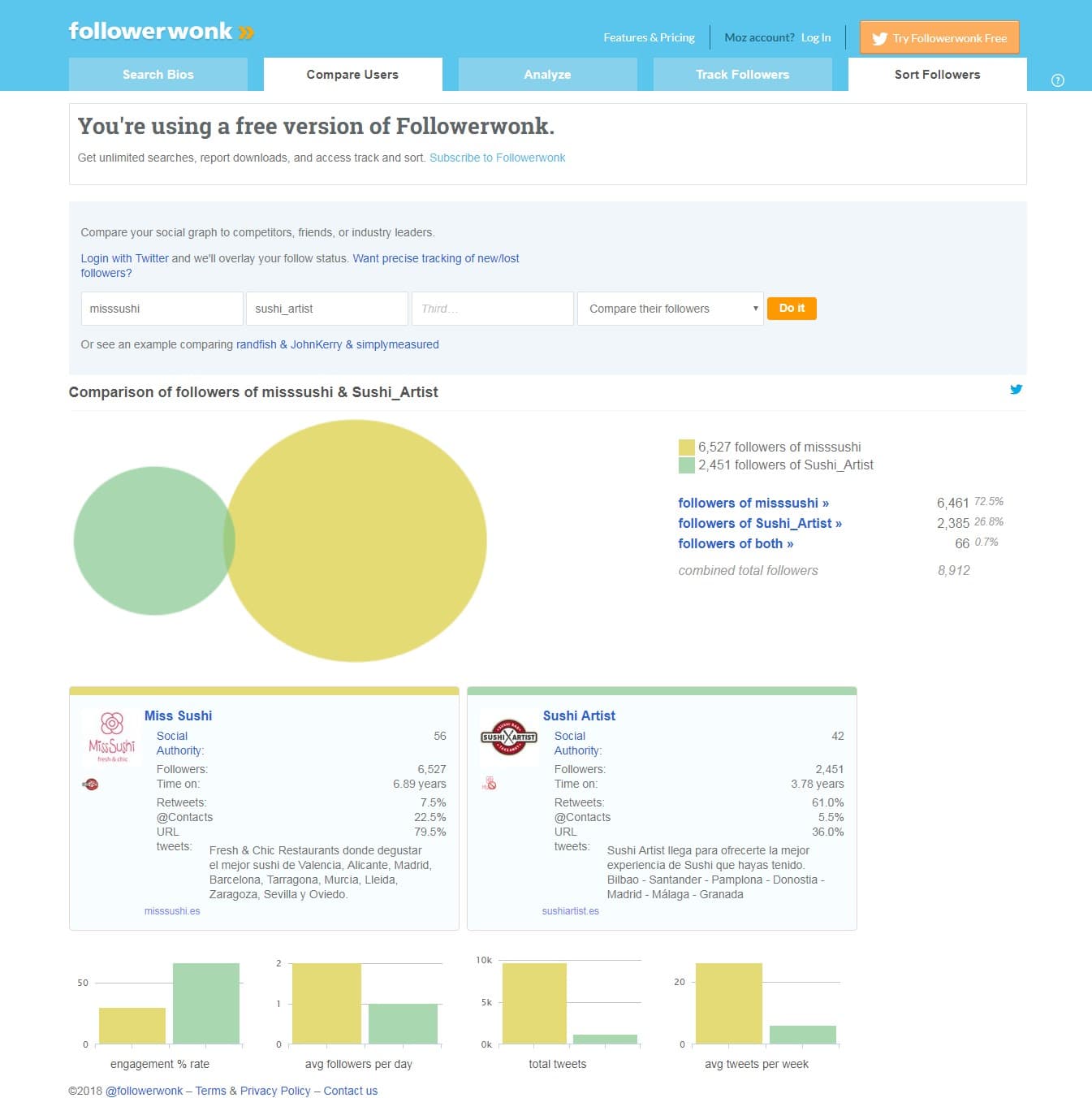Open the Search Bios tab
1092x1098 pixels.
coord(158,74)
